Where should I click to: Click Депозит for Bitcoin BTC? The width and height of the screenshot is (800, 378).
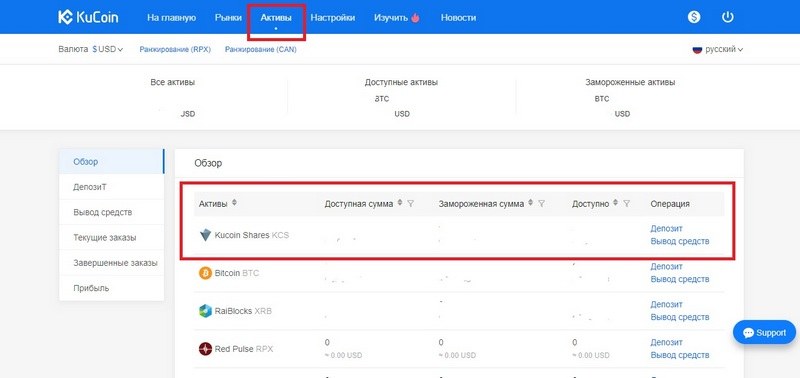tap(666, 266)
